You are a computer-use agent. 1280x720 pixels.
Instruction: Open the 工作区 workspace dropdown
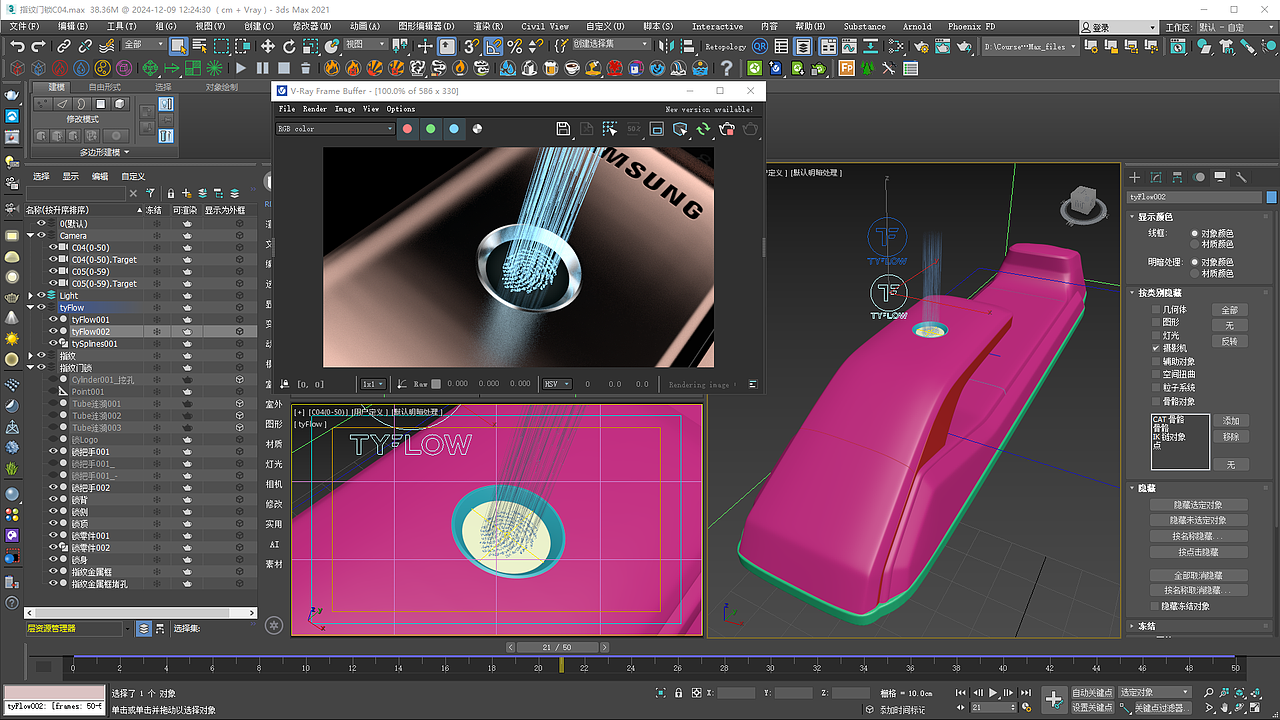point(1234,27)
